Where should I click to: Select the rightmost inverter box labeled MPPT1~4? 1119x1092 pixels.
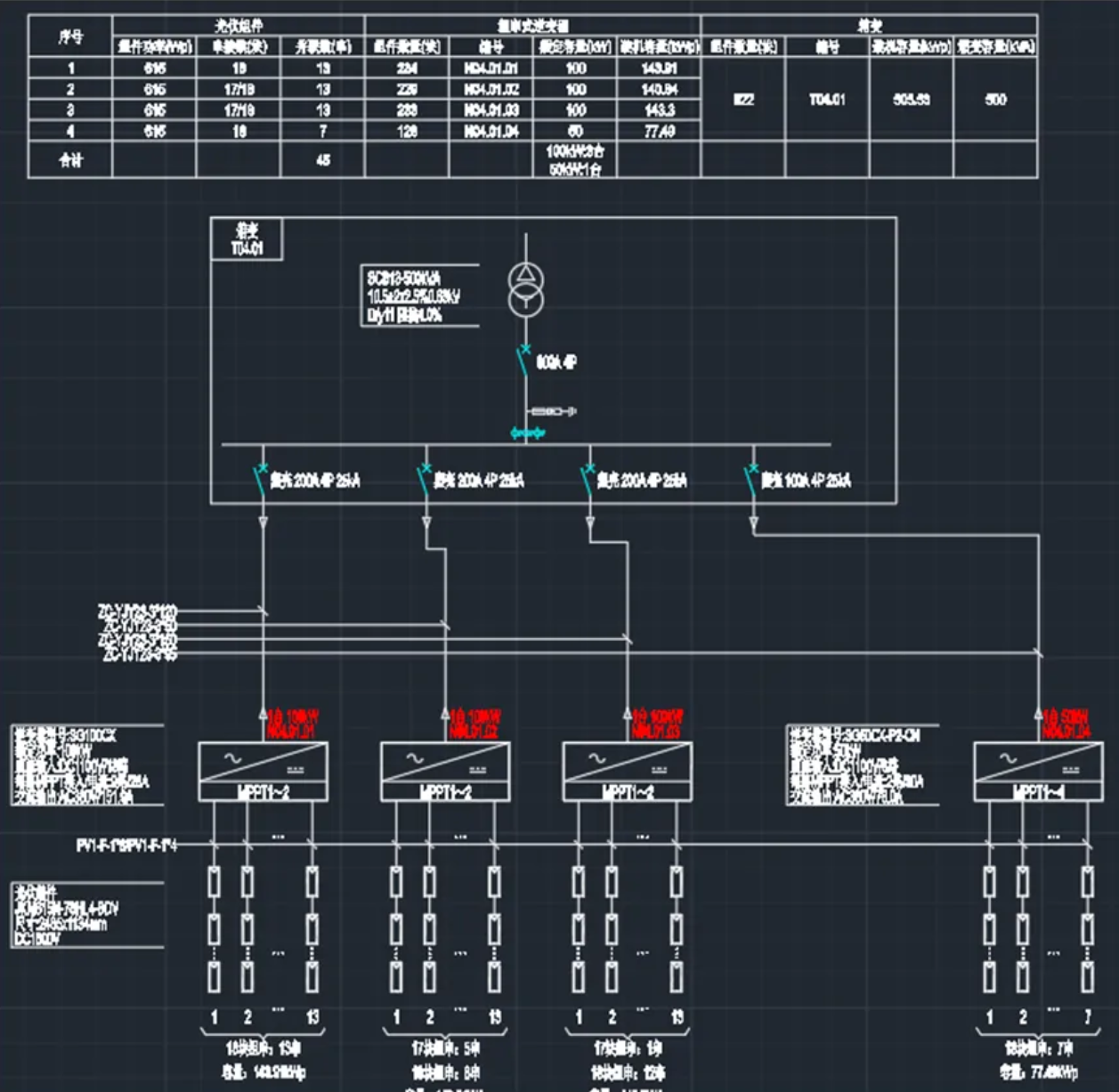tap(1038, 772)
